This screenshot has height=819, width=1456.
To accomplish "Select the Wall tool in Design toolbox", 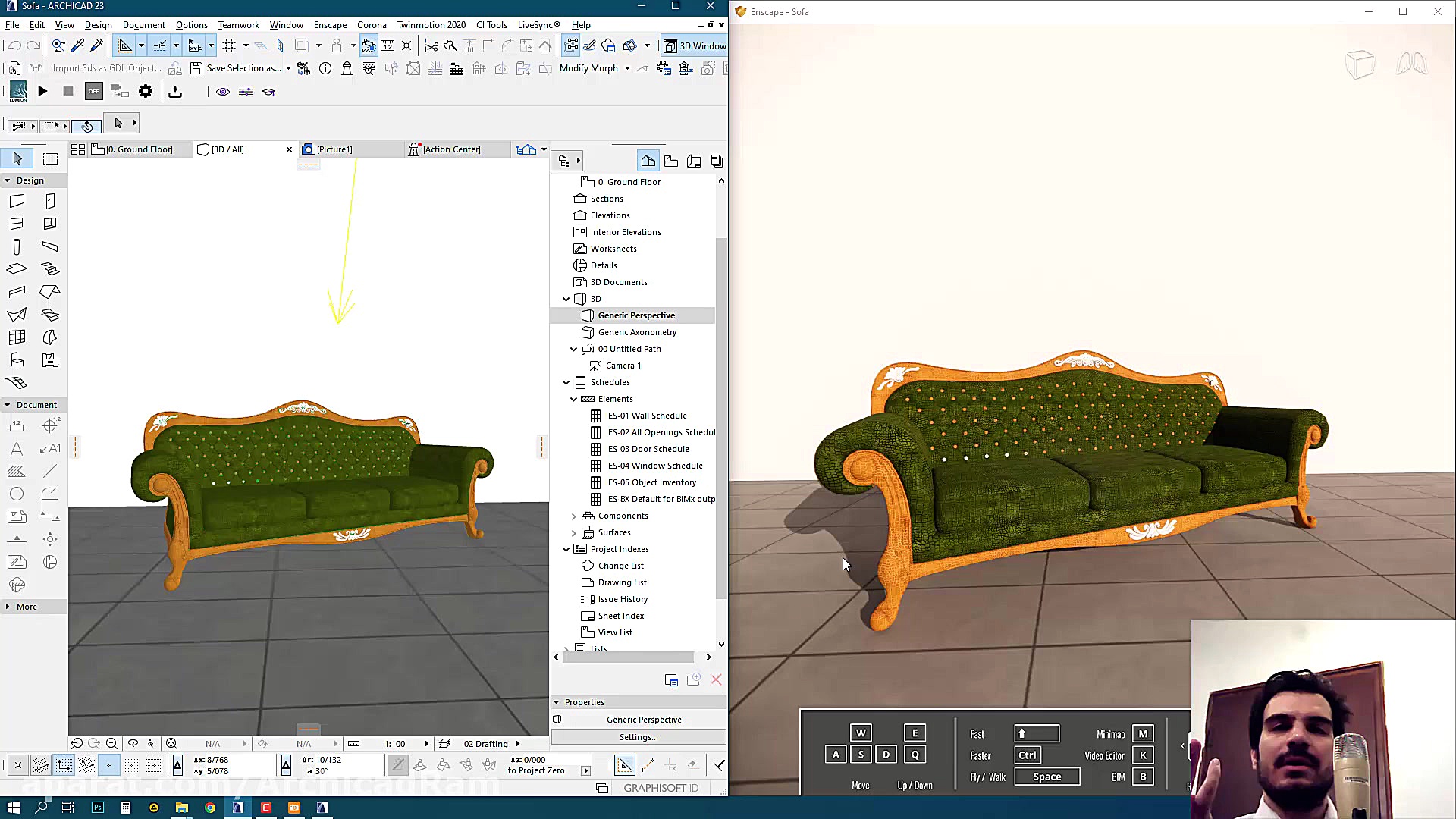I will (17, 201).
